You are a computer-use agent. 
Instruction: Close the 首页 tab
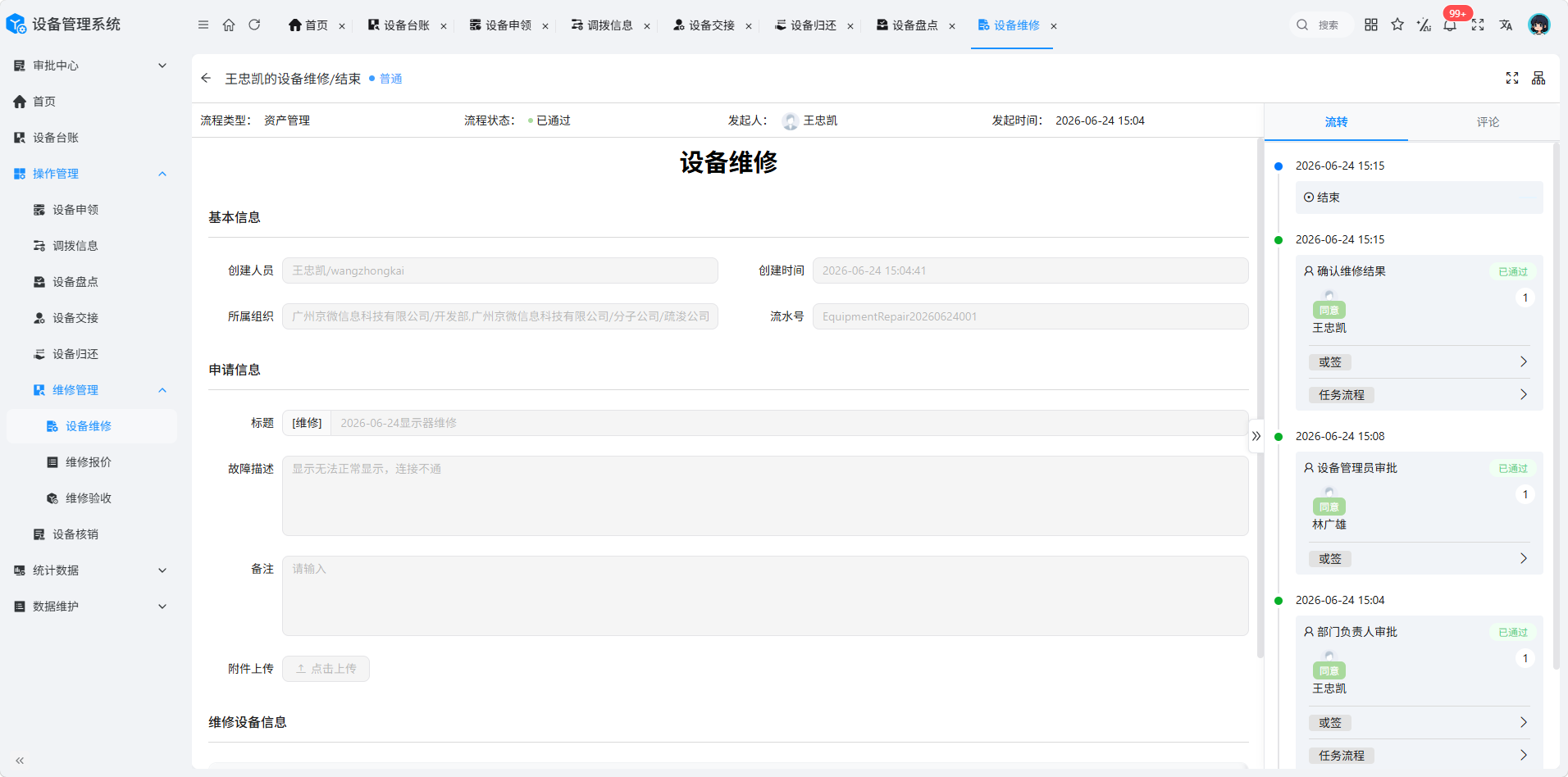tap(342, 26)
